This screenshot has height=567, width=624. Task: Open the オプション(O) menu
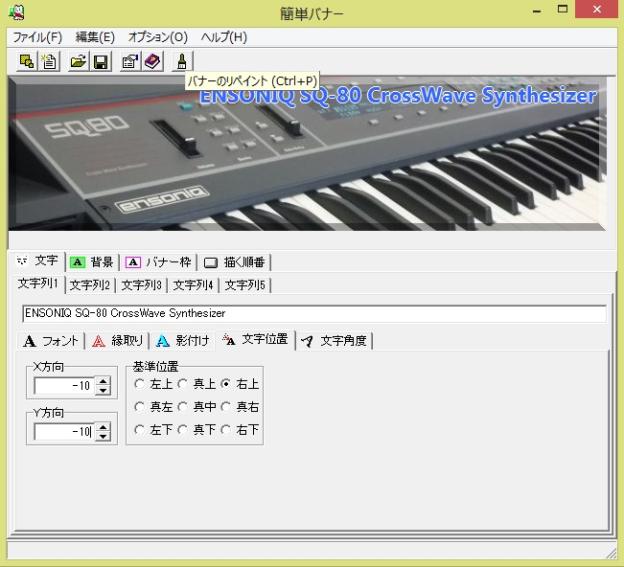tap(157, 37)
